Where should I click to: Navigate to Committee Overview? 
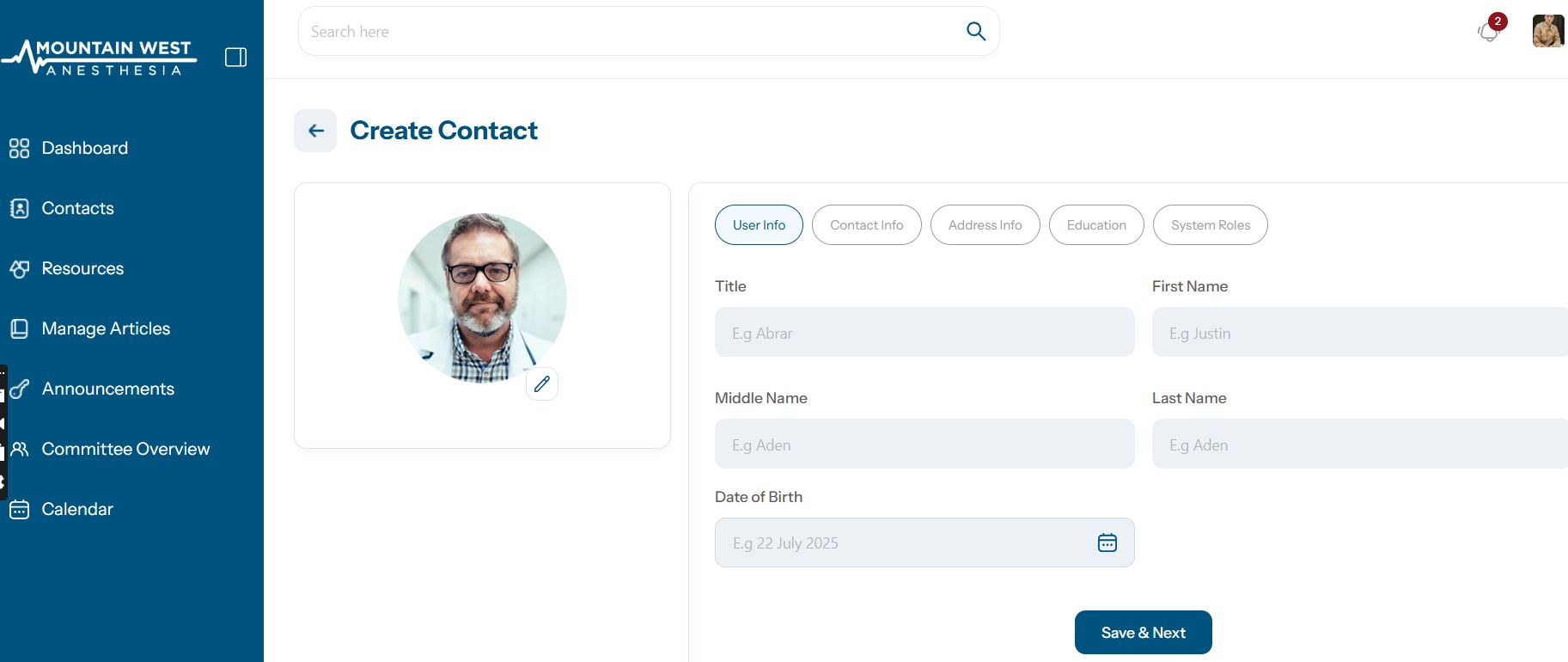tap(125, 449)
